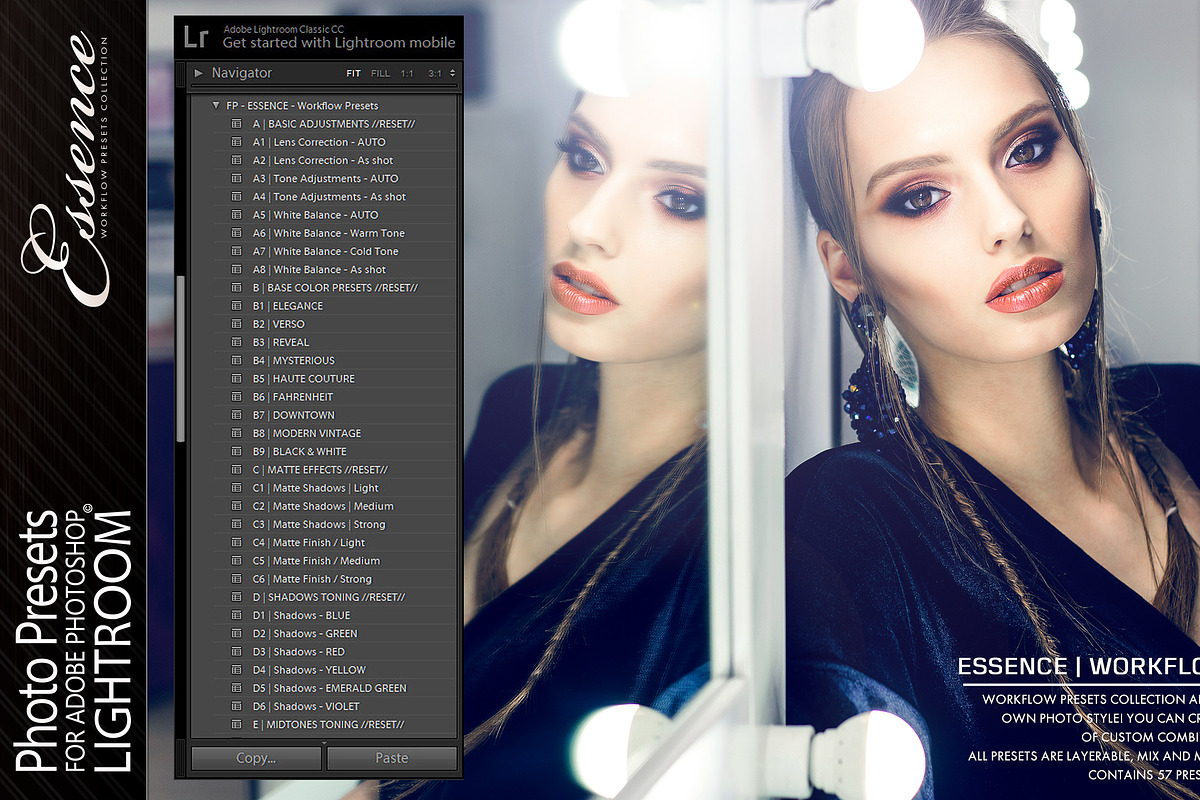Open Get started with Lightroom mobile link
1200x800 pixels.
[339, 43]
